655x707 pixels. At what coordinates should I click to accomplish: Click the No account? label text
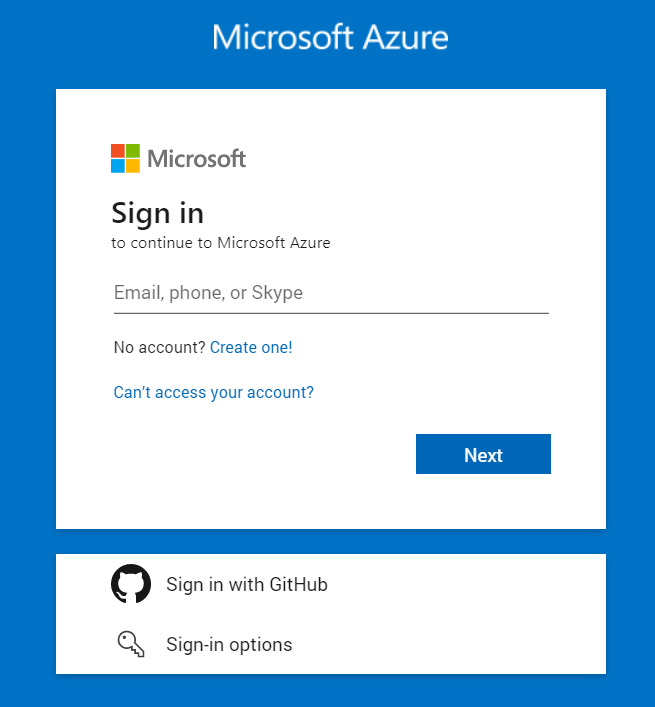[x=160, y=347]
